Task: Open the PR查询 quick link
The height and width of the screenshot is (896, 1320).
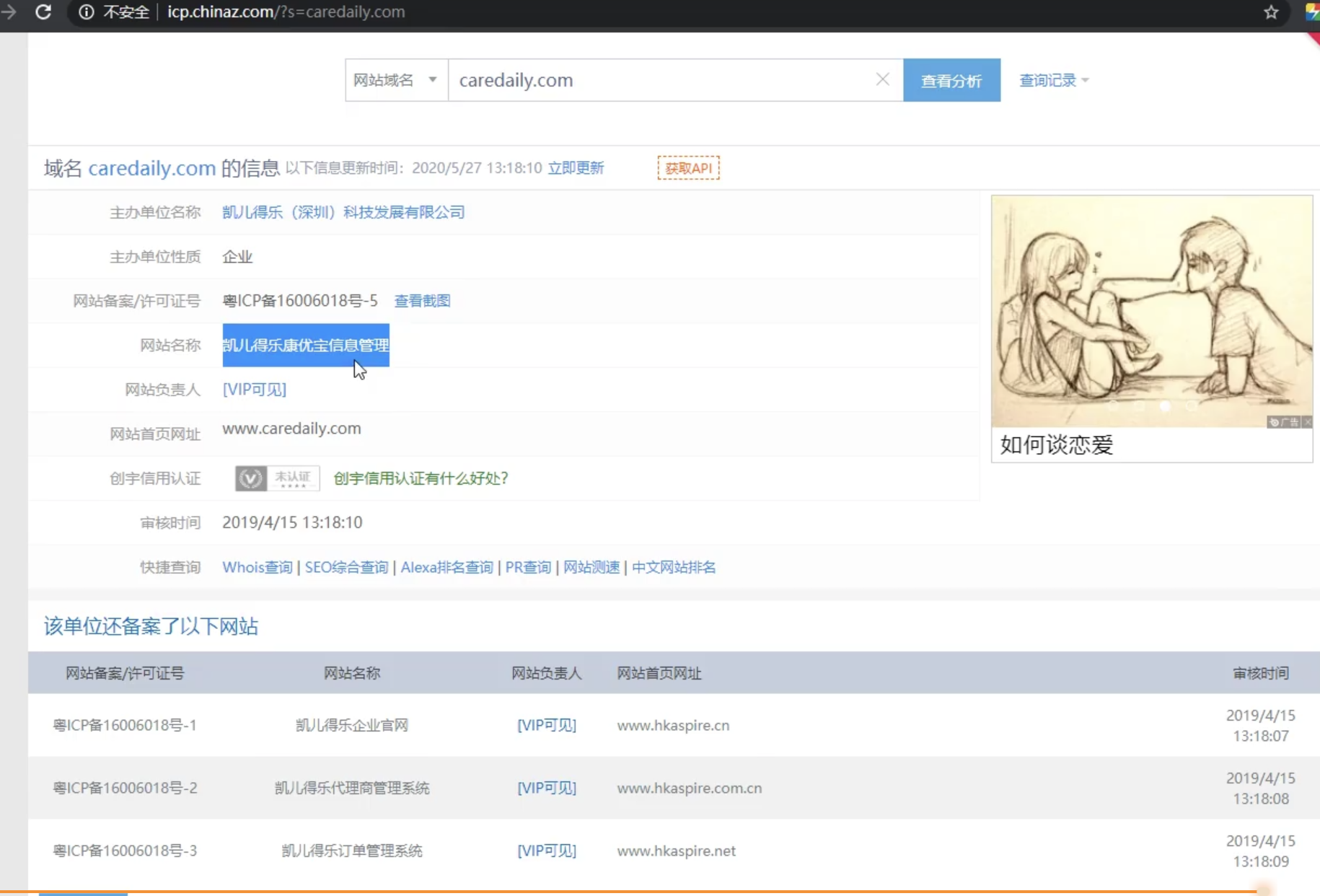Action: tap(528, 567)
